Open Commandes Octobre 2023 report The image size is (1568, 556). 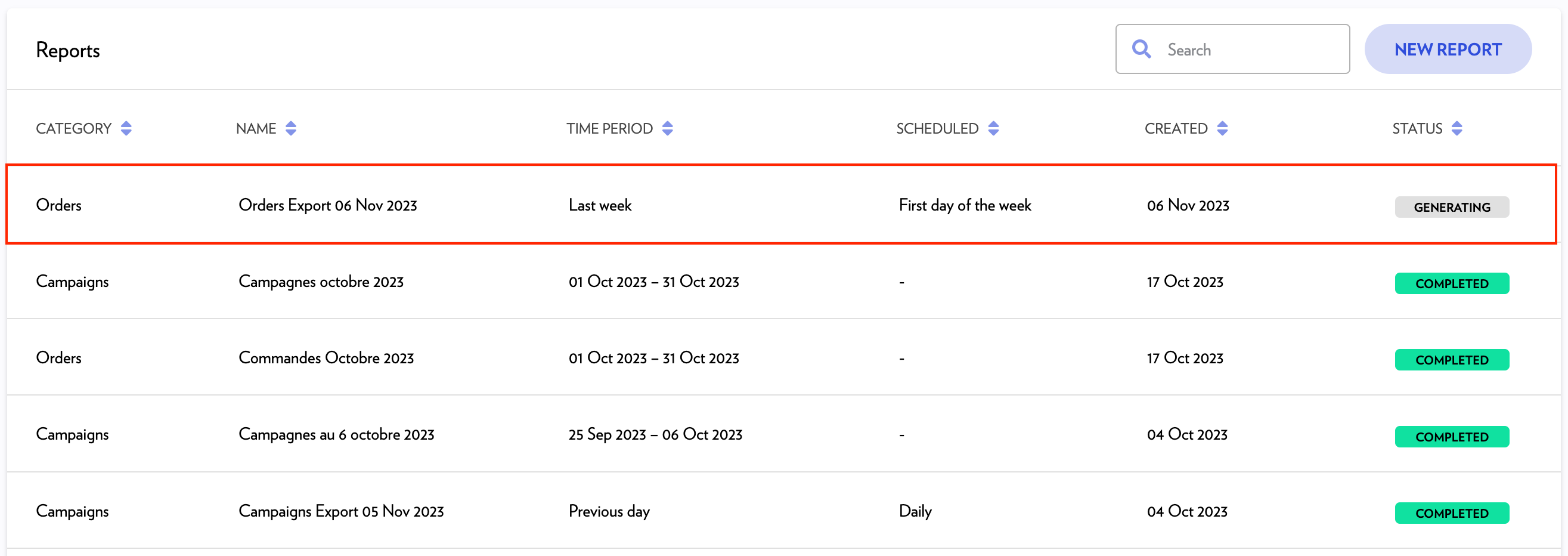click(326, 358)
